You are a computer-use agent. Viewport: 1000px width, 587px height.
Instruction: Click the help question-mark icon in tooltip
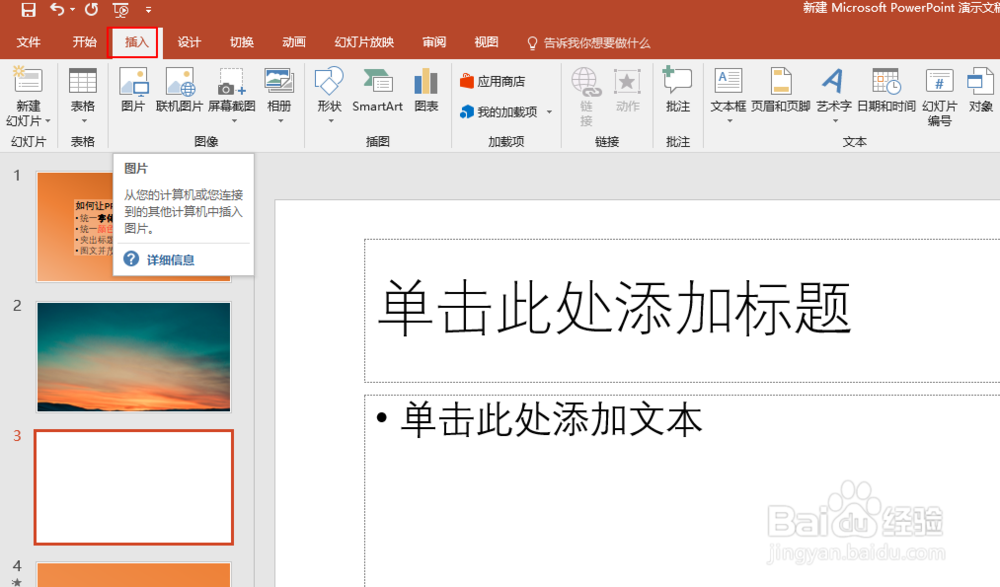pyautogui.click(x=131, y=259)
